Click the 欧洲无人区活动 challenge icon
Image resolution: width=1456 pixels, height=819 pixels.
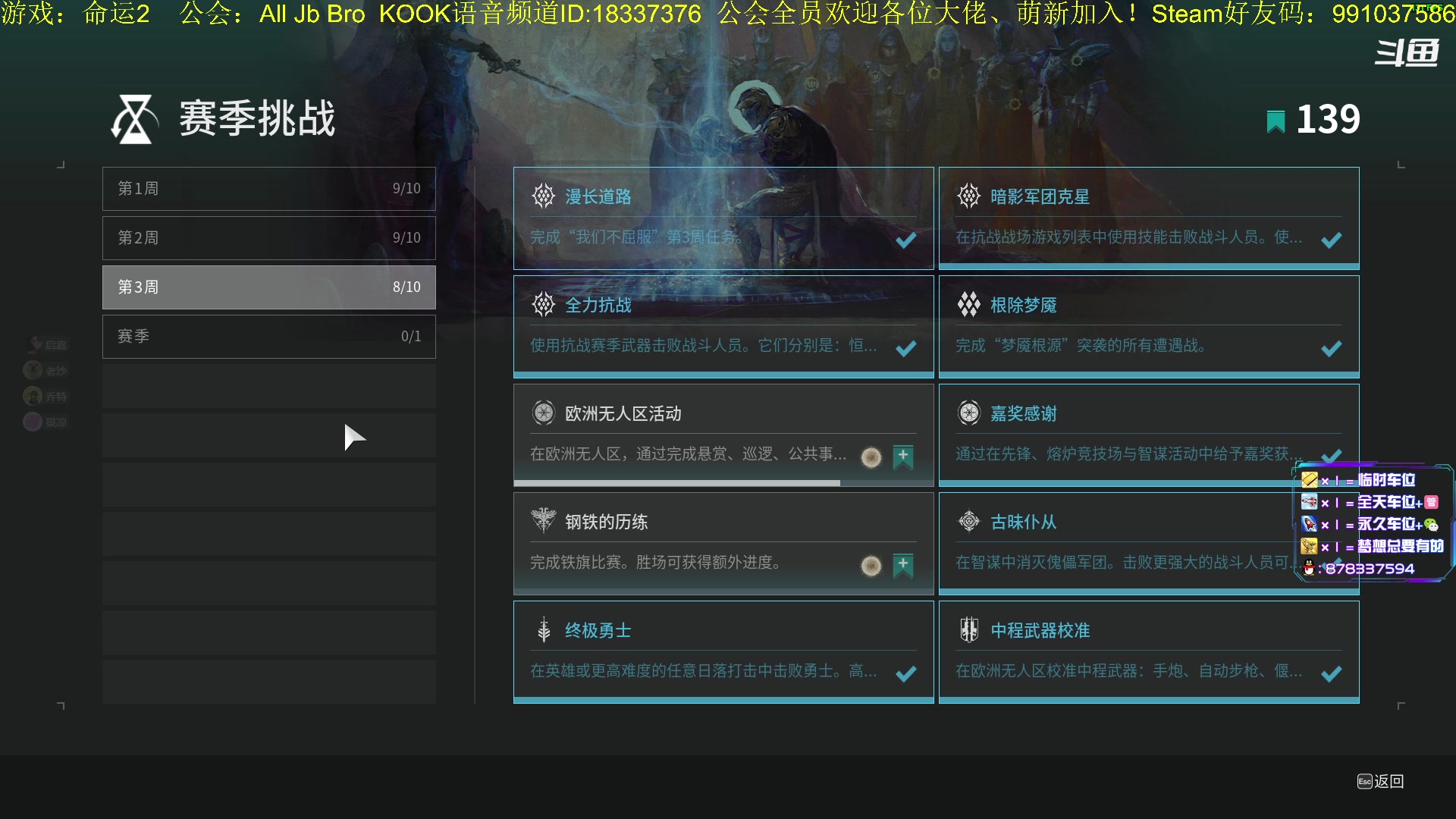point(544,413)
